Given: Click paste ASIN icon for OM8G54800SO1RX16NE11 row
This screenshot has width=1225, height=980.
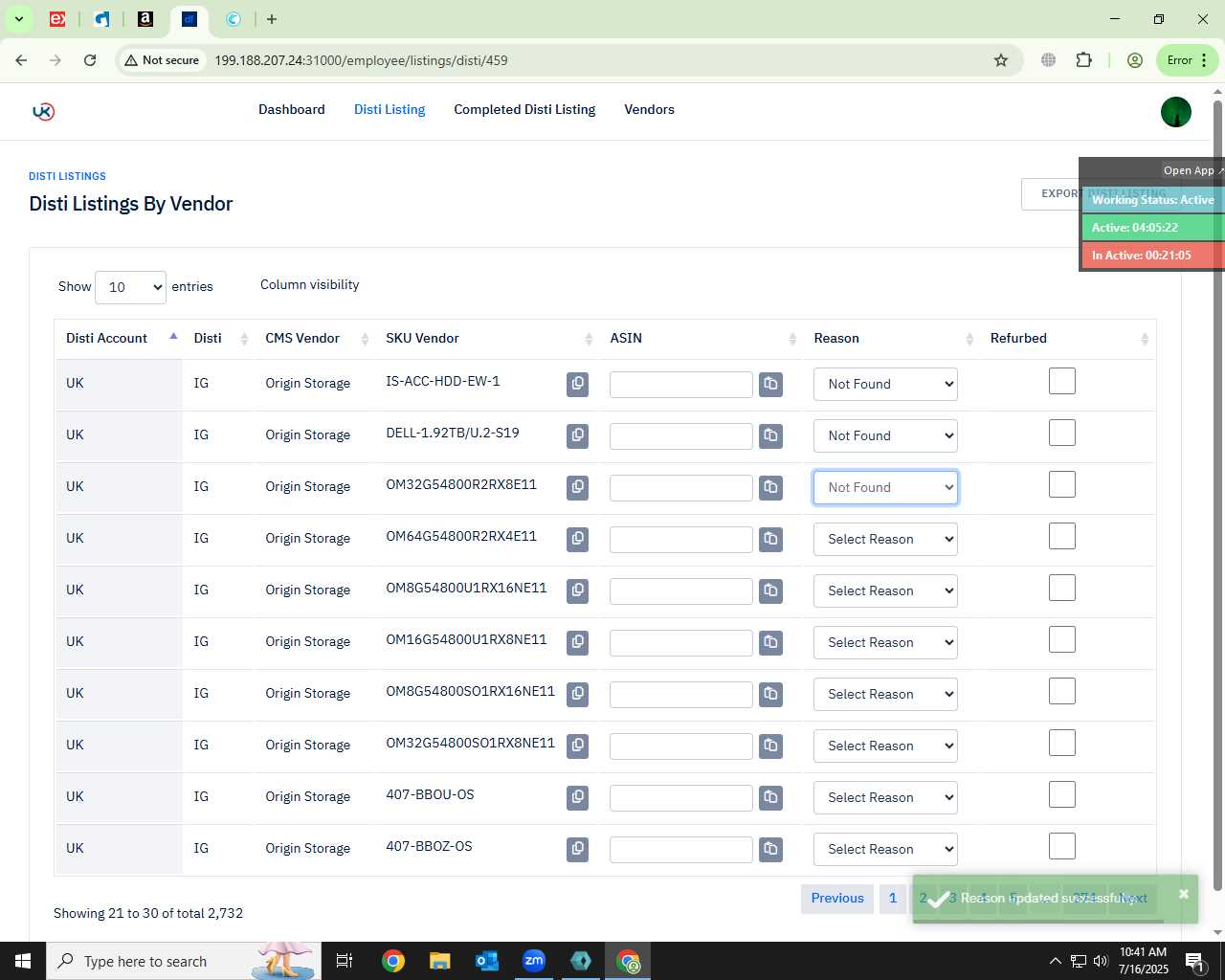Looking at the screenshot, I should point(770,694).
